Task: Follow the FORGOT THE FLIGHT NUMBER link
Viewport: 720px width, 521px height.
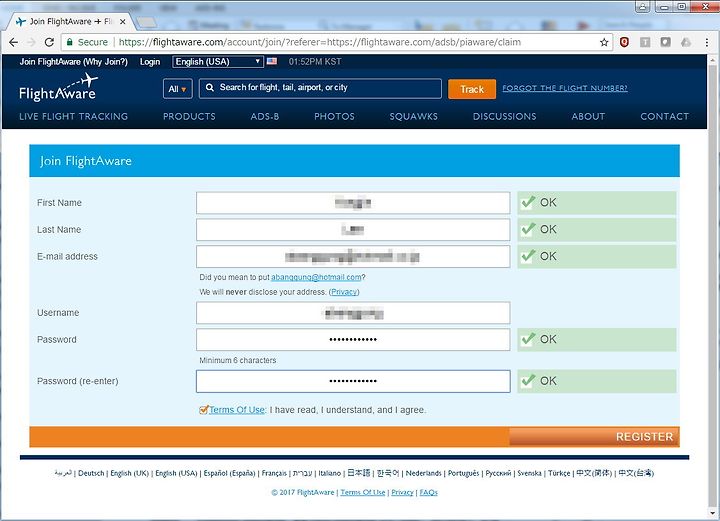Action: click(x=565, y=88)
